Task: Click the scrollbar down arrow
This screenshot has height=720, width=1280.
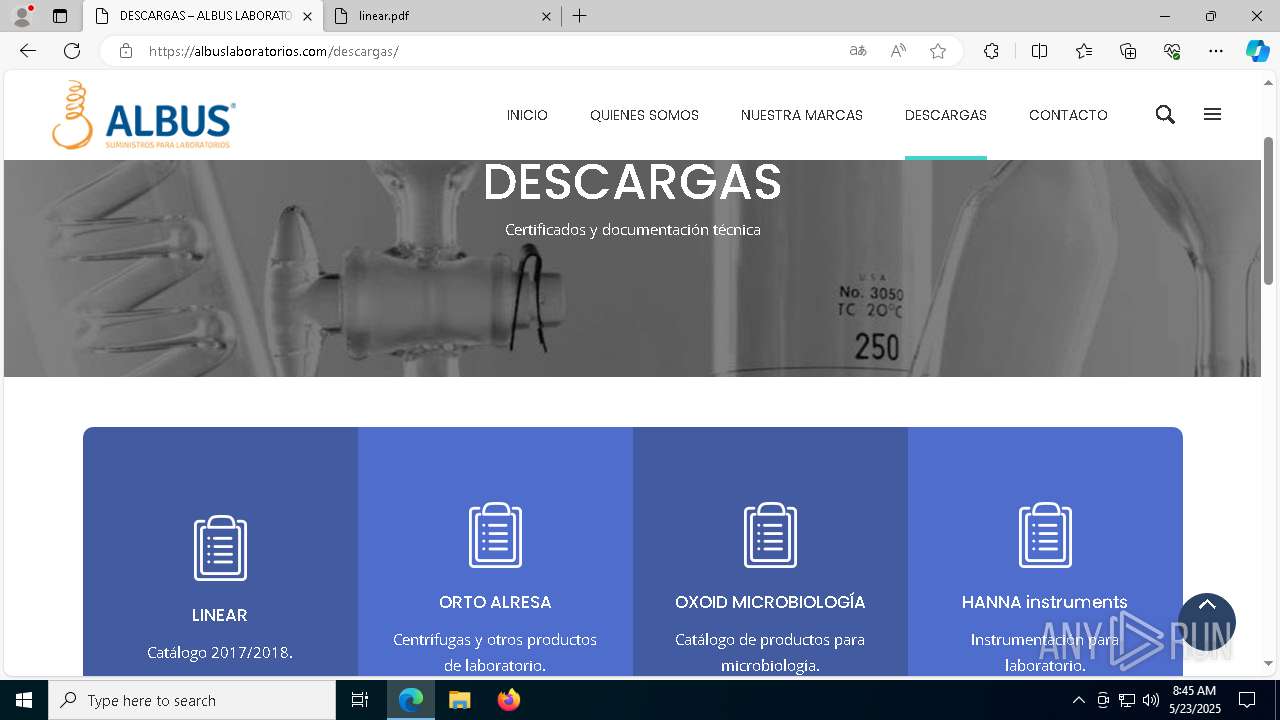Action: click(1268, 663)
